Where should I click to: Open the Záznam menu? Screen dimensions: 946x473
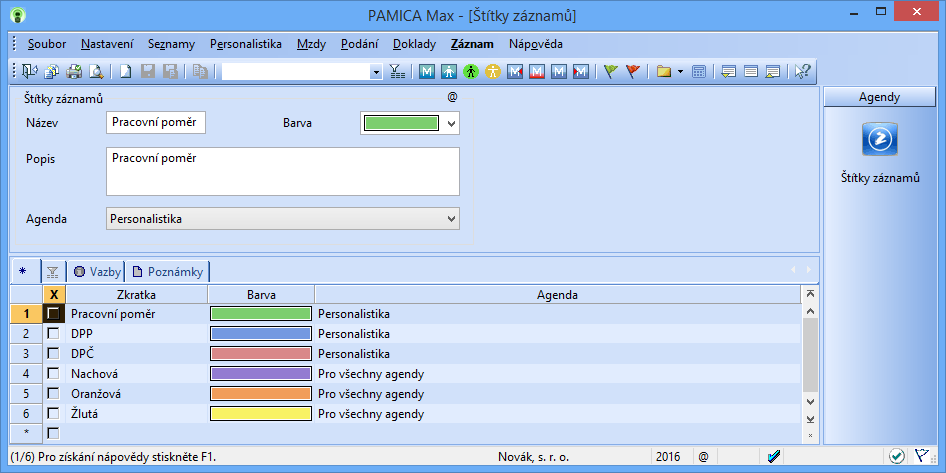(x=472, y=44)
